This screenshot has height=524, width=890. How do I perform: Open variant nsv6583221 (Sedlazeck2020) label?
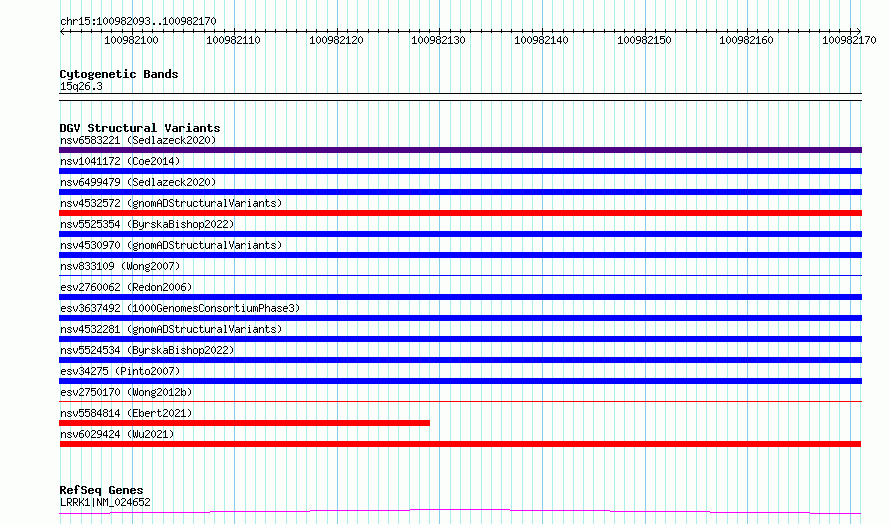(138, 140)
